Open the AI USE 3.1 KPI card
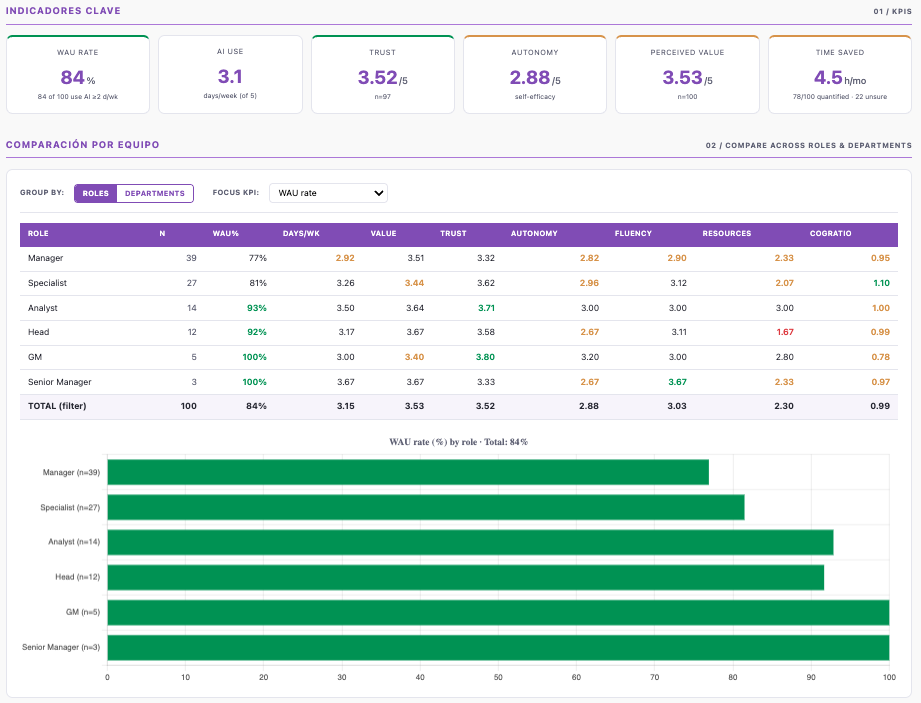 pyautogui.click(x=230, y=75)
